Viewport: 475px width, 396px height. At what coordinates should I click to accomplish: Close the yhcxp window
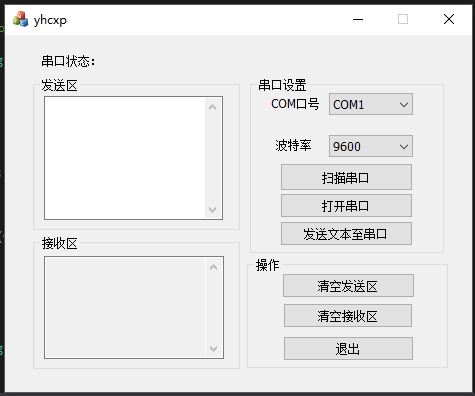tap(449, 19)
